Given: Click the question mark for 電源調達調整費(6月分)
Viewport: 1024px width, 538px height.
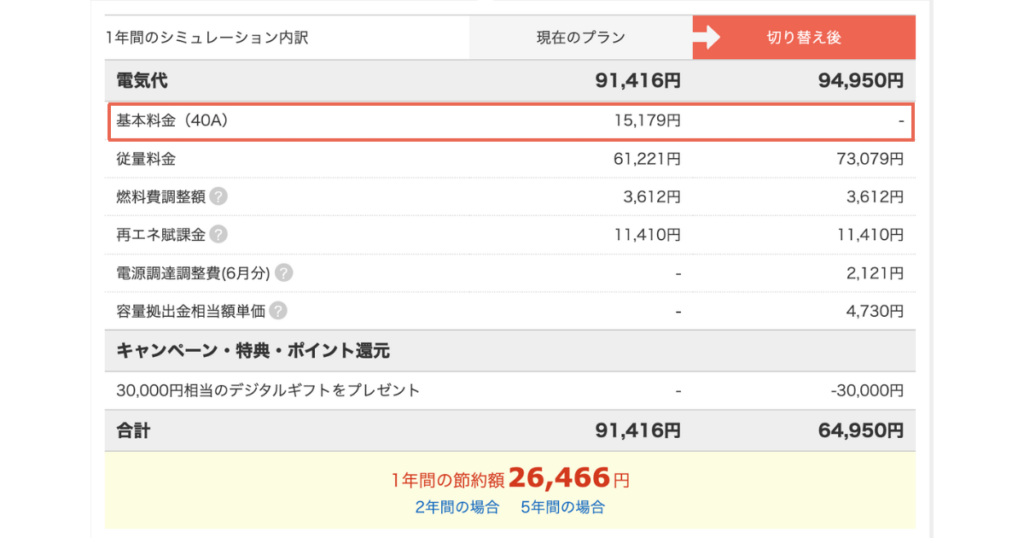Looking at the screenshot, I should [x=283, y=272].
